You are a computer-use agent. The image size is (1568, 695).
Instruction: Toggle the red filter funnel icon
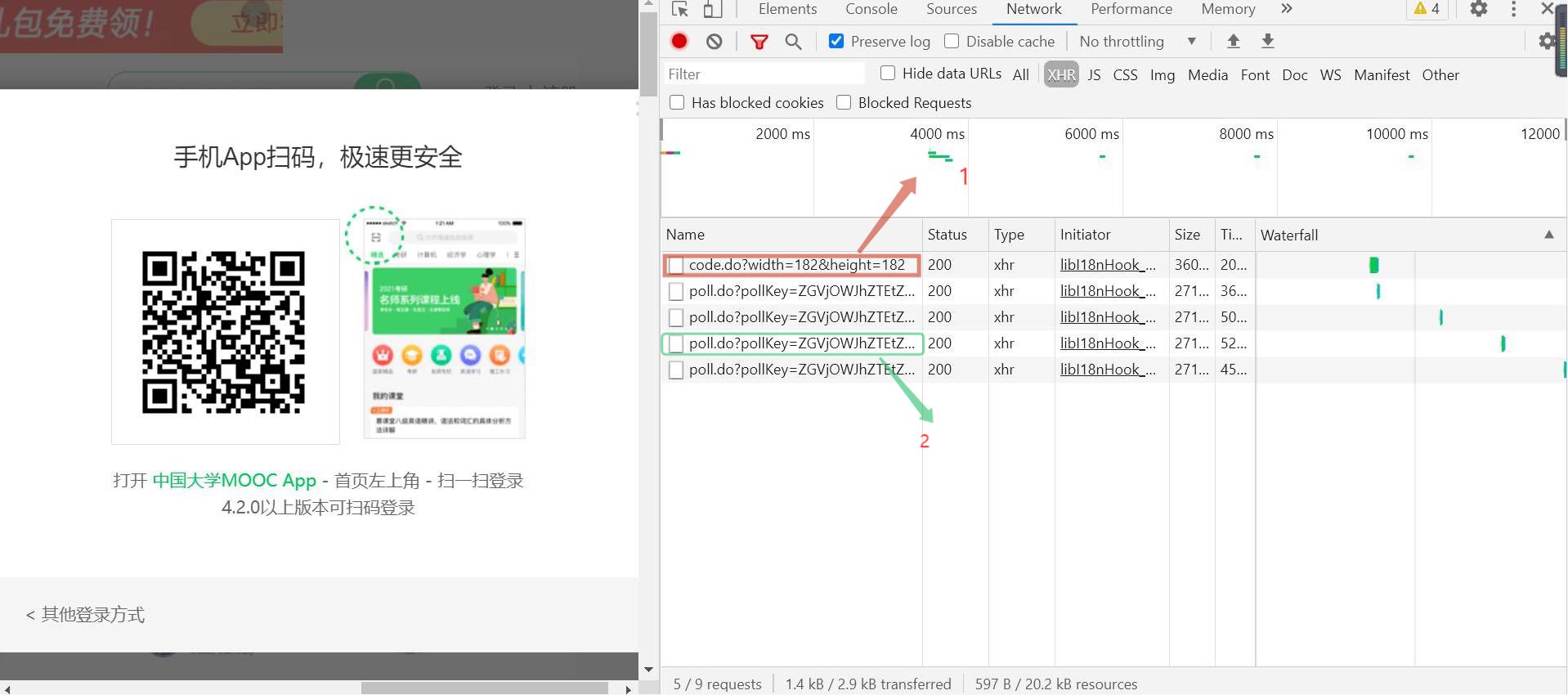[759, 42]
